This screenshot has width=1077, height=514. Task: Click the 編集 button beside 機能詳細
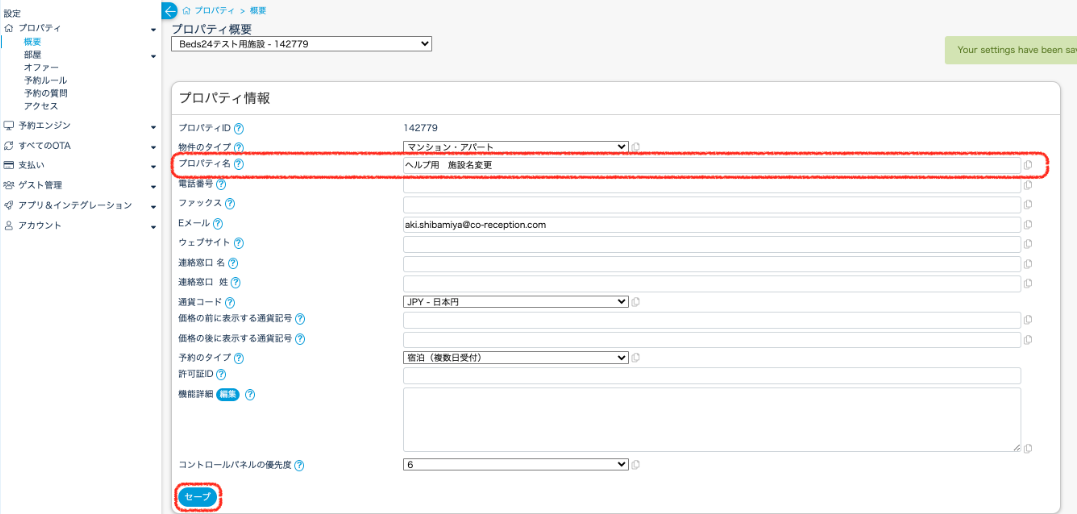[228, 394]
